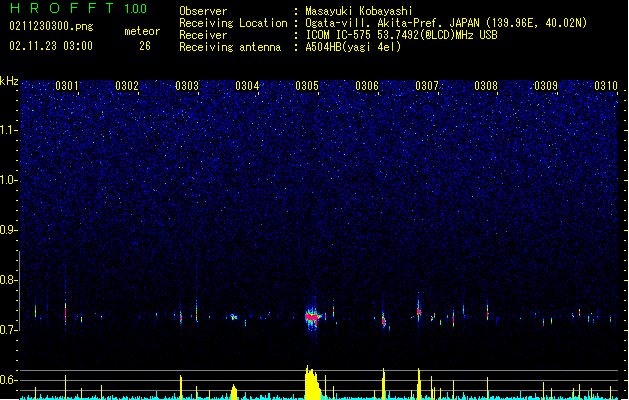Click the kHz axis unit label

(9, 81)
